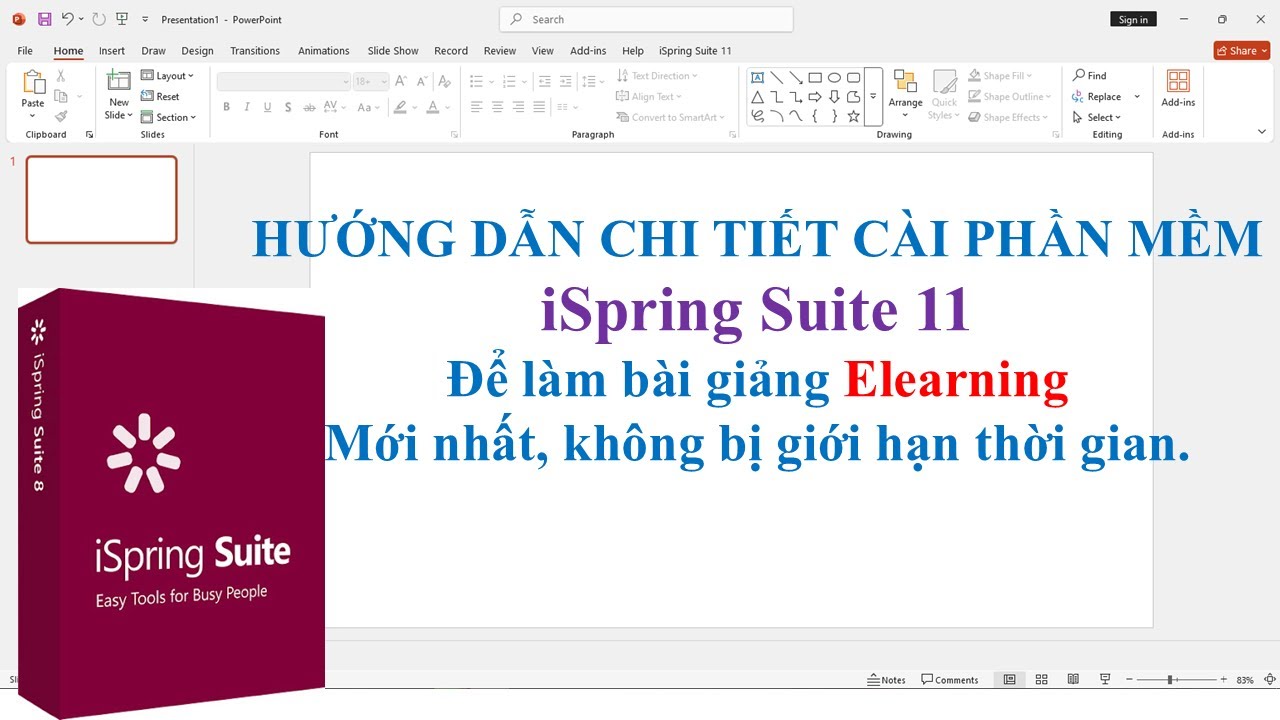Reset the slide layout

(160, 97)
